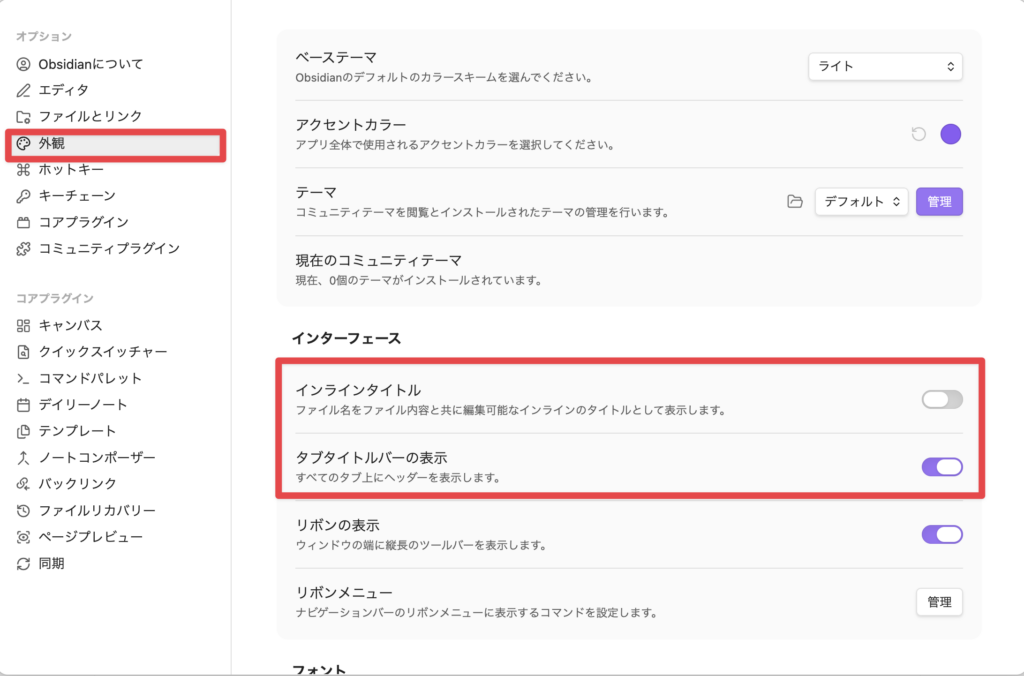This screenshot has width=1024, height=676.
Task: Enable the インラインタイトル toggle
Action: pyautogui.click(x=942, y=399)
